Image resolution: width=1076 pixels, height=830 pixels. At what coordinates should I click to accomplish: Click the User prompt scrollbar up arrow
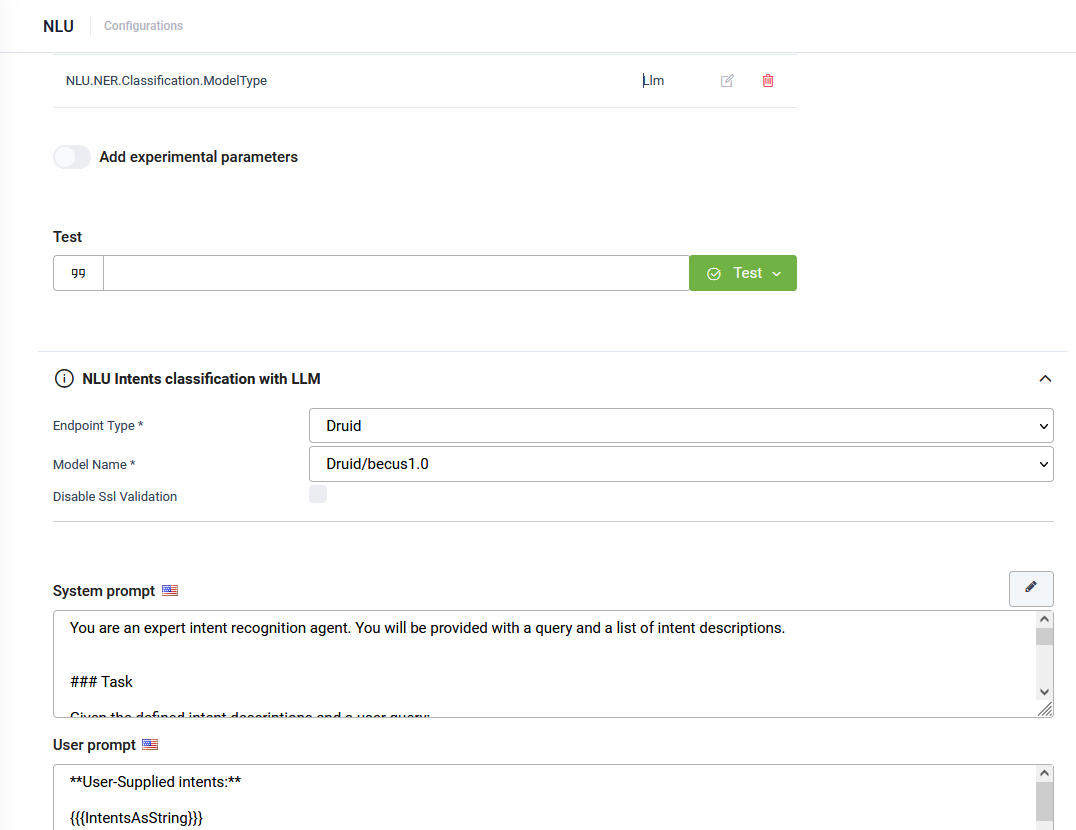tap(1044, 774)
